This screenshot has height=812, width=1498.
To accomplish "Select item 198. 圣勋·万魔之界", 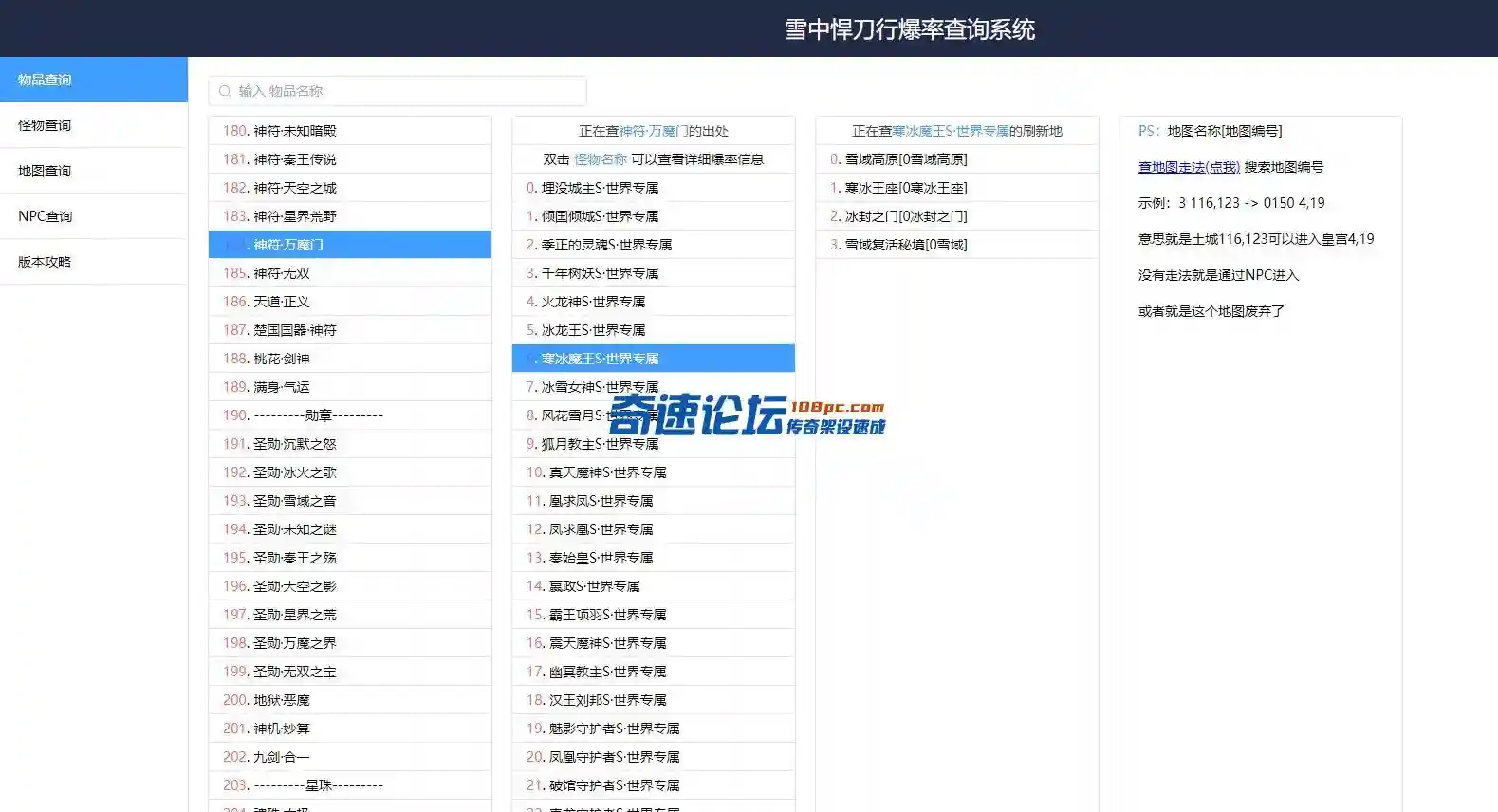I will coord(350,643).
